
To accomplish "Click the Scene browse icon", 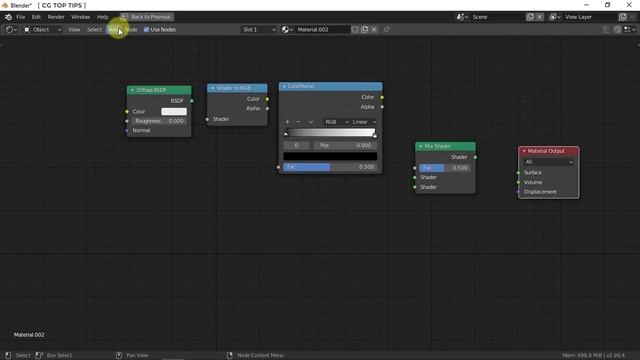I will 462,17.
